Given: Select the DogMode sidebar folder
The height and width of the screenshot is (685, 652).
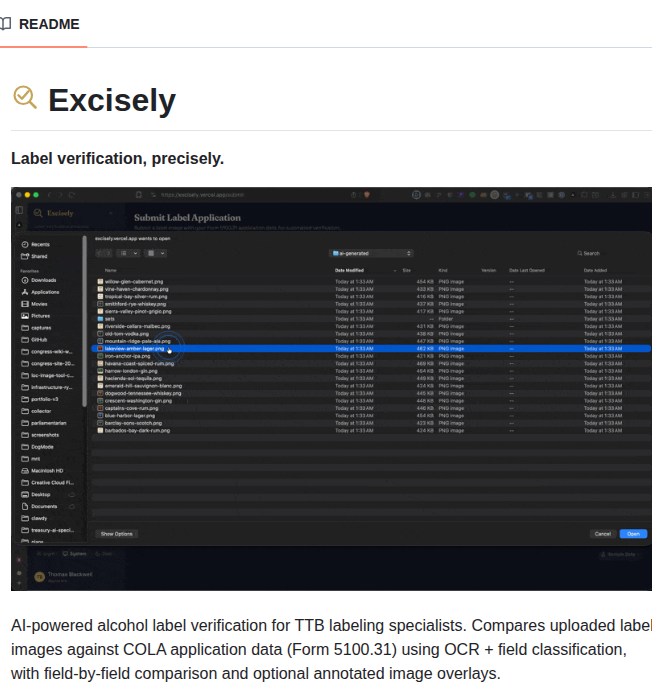Looking at the screenshot, I should (42, 447).
